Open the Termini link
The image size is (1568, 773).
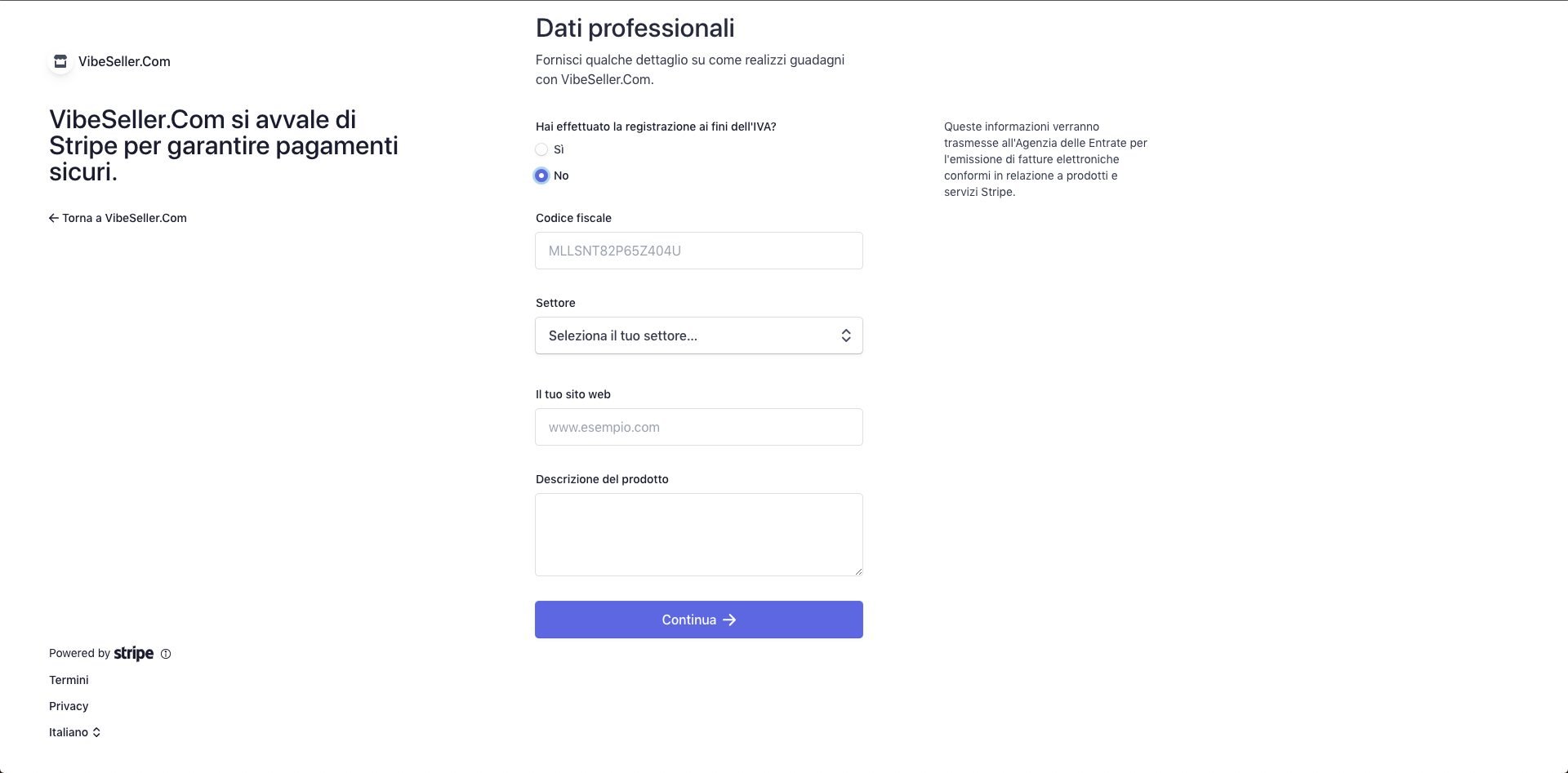[69, 680]
